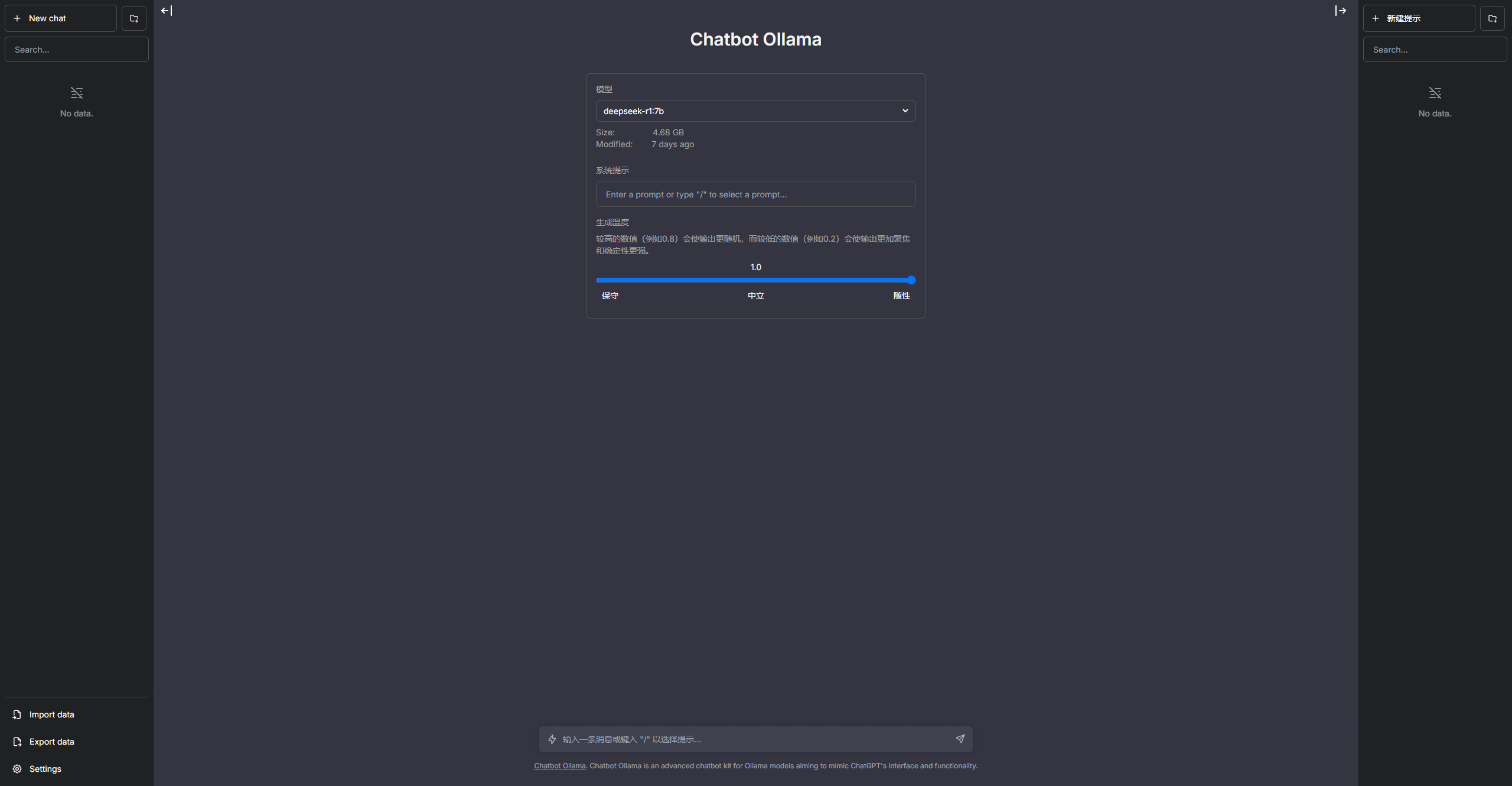Click the plus icon beside New chat
Screen dimensions: 1512x786
pos(17,18)
